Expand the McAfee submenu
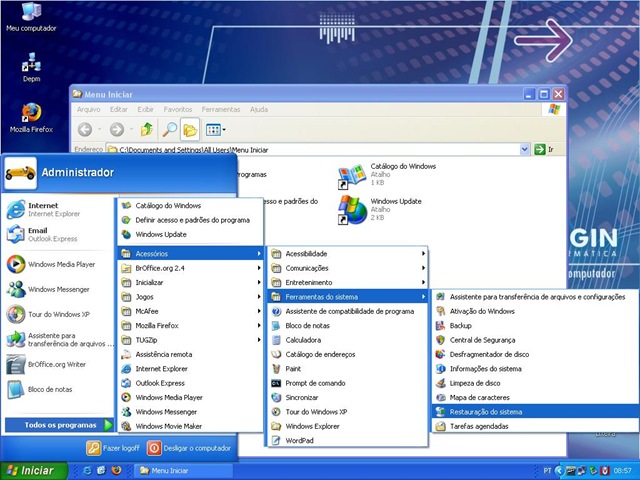This screenshot has height=480, width=640. click(190, 311)
